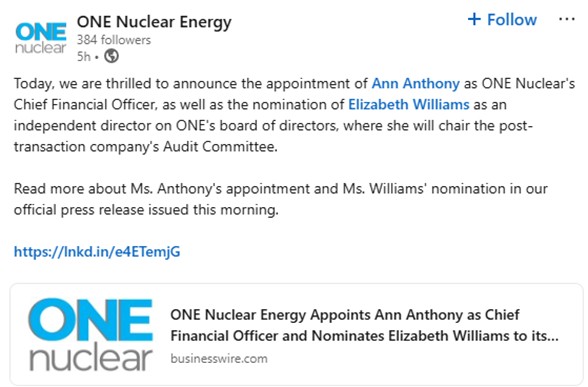Click the large ONE nuclear preview thumbnail

[x=91, y=334]
